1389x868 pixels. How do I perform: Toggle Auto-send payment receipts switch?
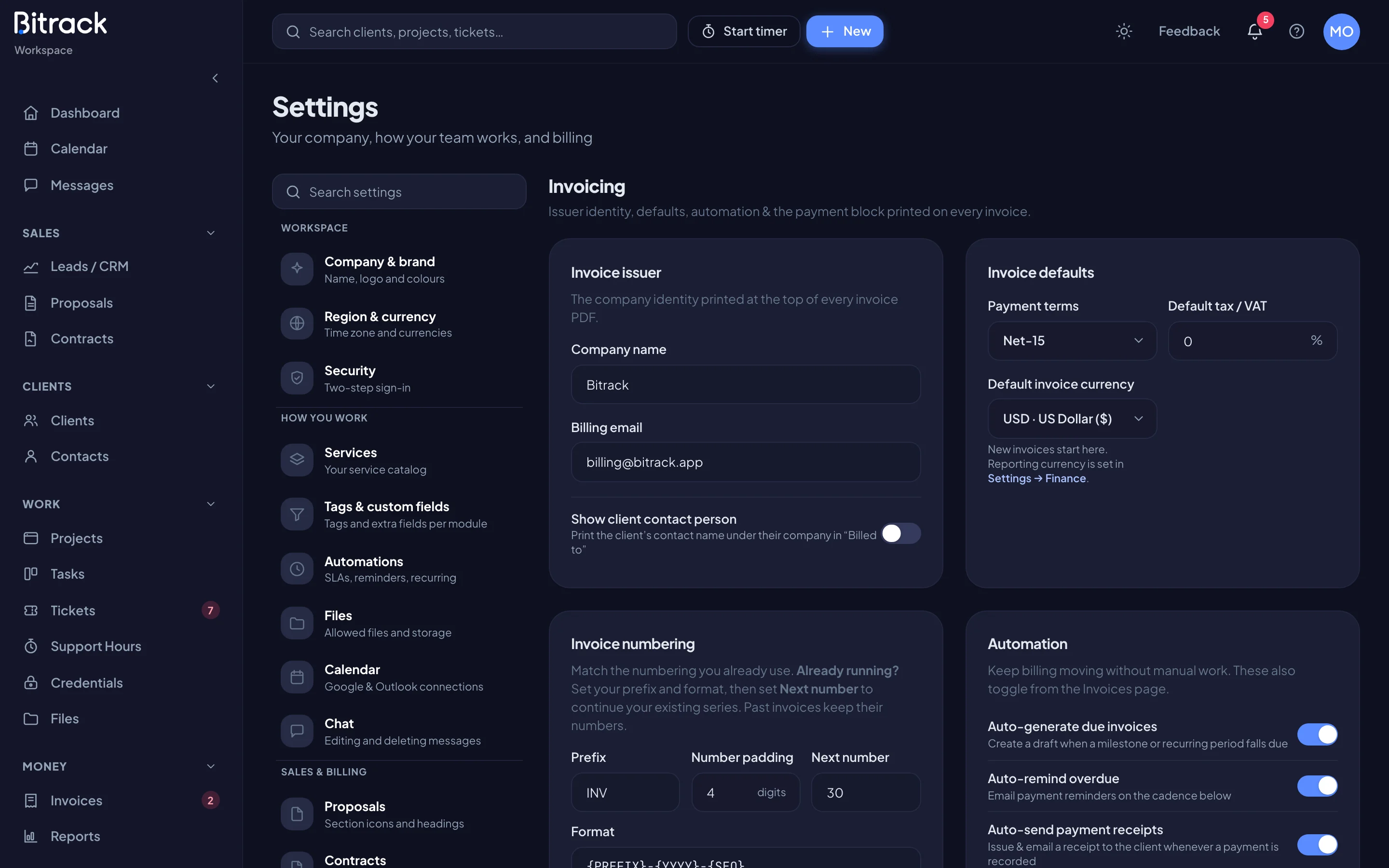coord(1317,844)
